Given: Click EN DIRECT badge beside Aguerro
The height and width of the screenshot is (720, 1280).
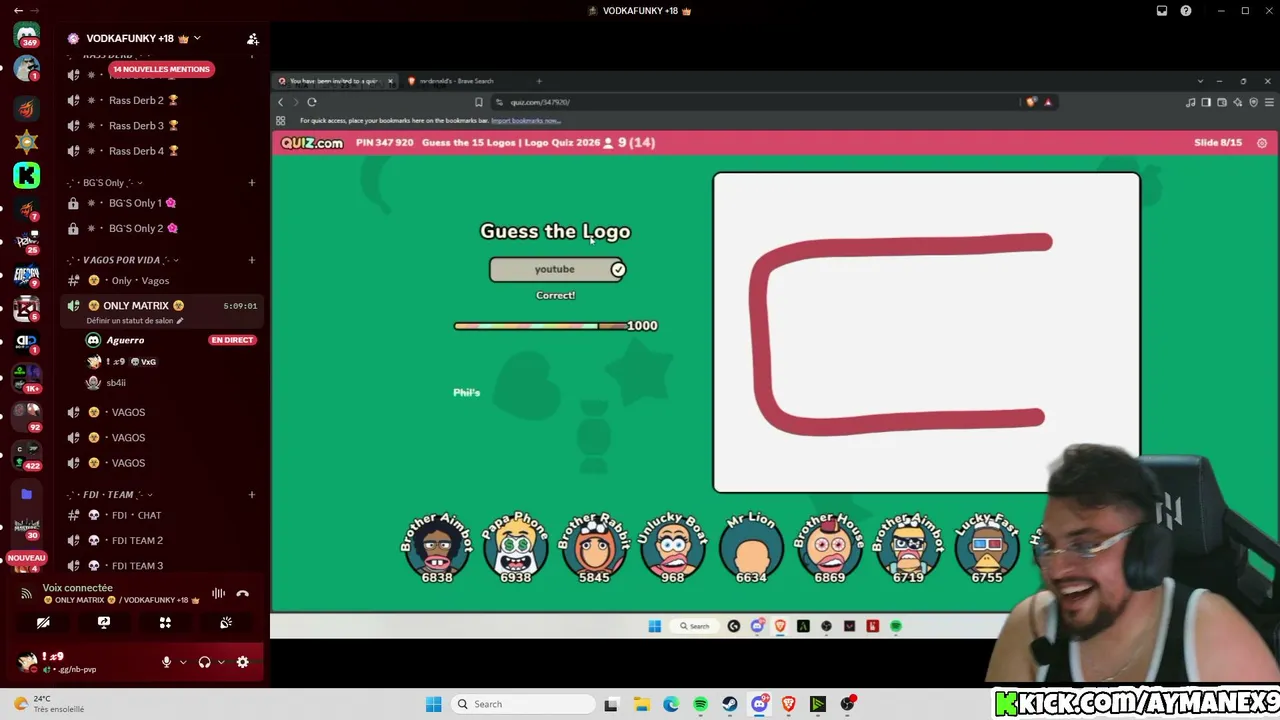Looking at the screenshot, I should pyautogui.click(x=232, y=340).
